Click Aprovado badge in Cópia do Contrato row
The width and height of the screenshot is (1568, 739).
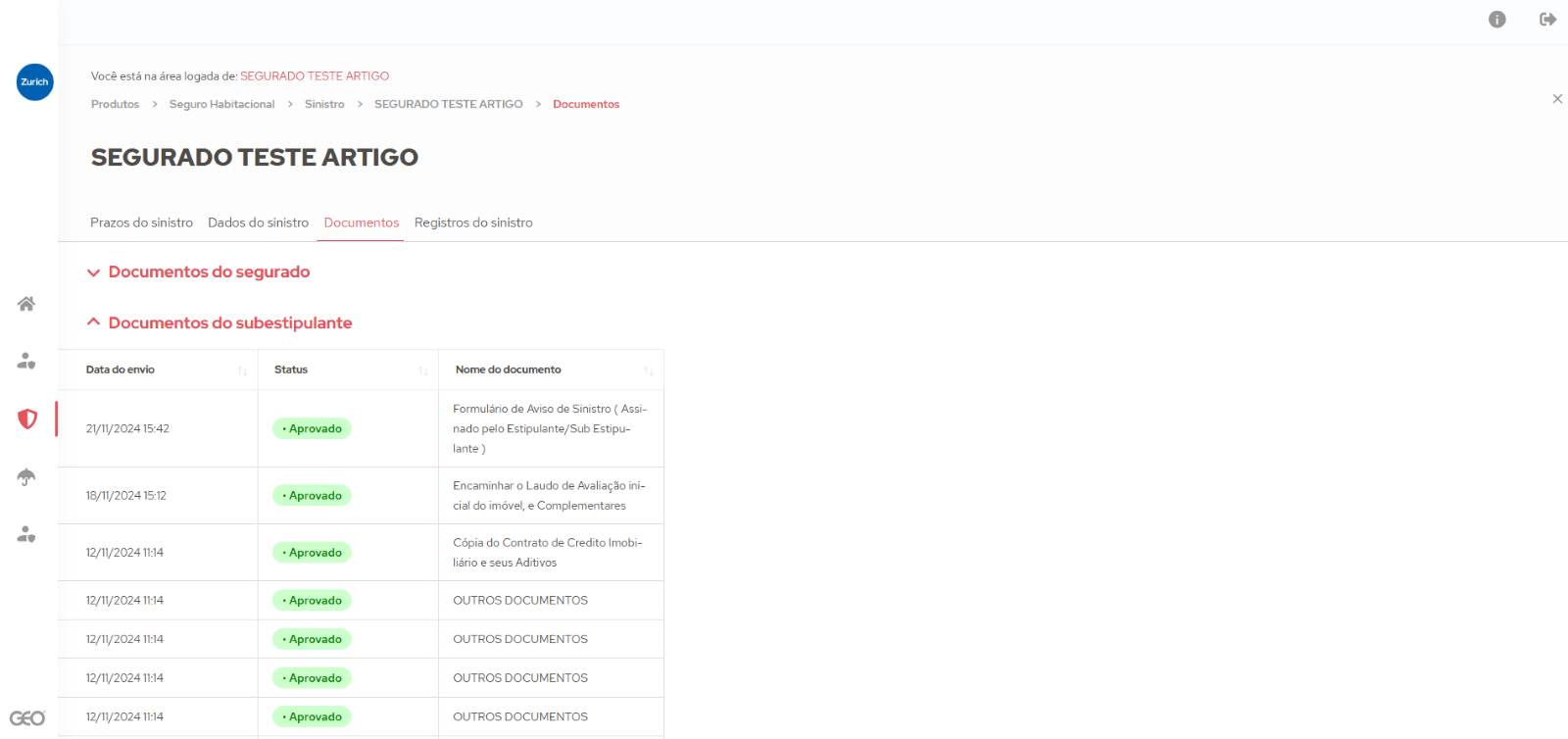[x=312, y=552]
